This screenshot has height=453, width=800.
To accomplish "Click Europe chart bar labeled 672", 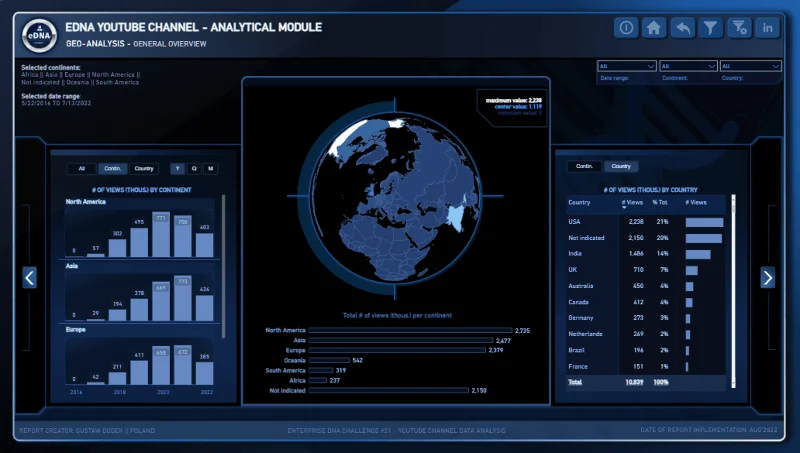I will pos(183,365).
